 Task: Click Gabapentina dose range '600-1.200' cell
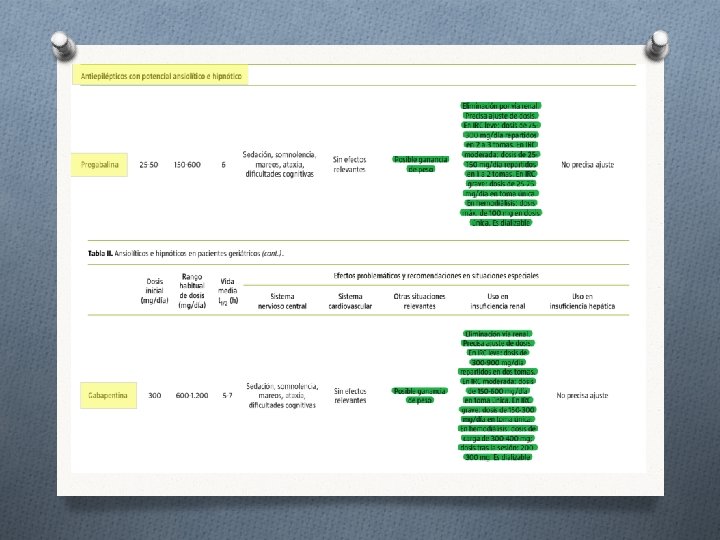click(x=192, y=395)
